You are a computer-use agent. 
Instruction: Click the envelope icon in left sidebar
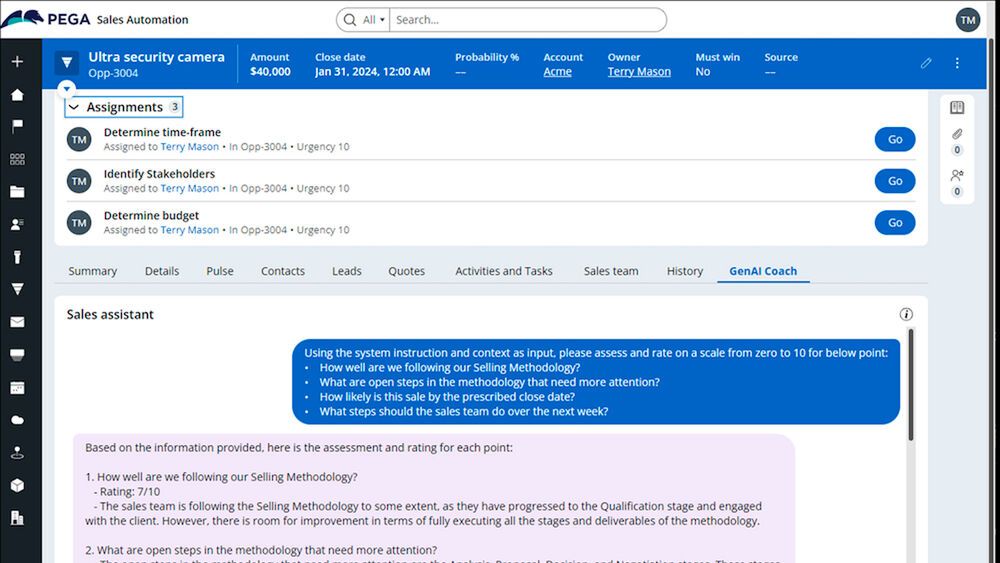[x=17, y=322]
